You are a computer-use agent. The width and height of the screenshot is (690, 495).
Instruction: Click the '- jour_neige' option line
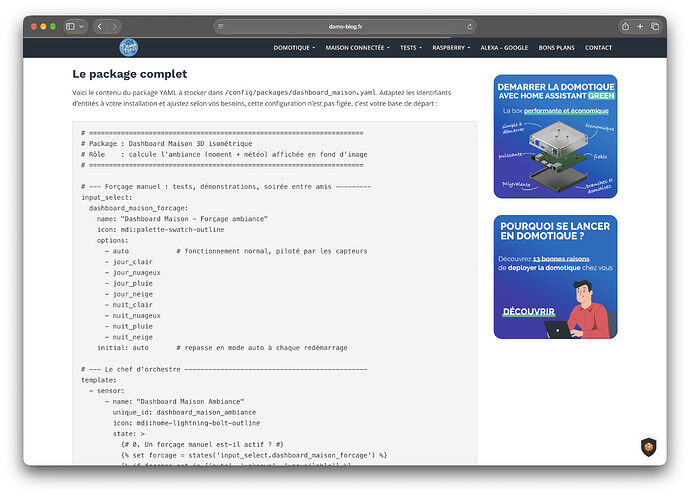point(128,294)
